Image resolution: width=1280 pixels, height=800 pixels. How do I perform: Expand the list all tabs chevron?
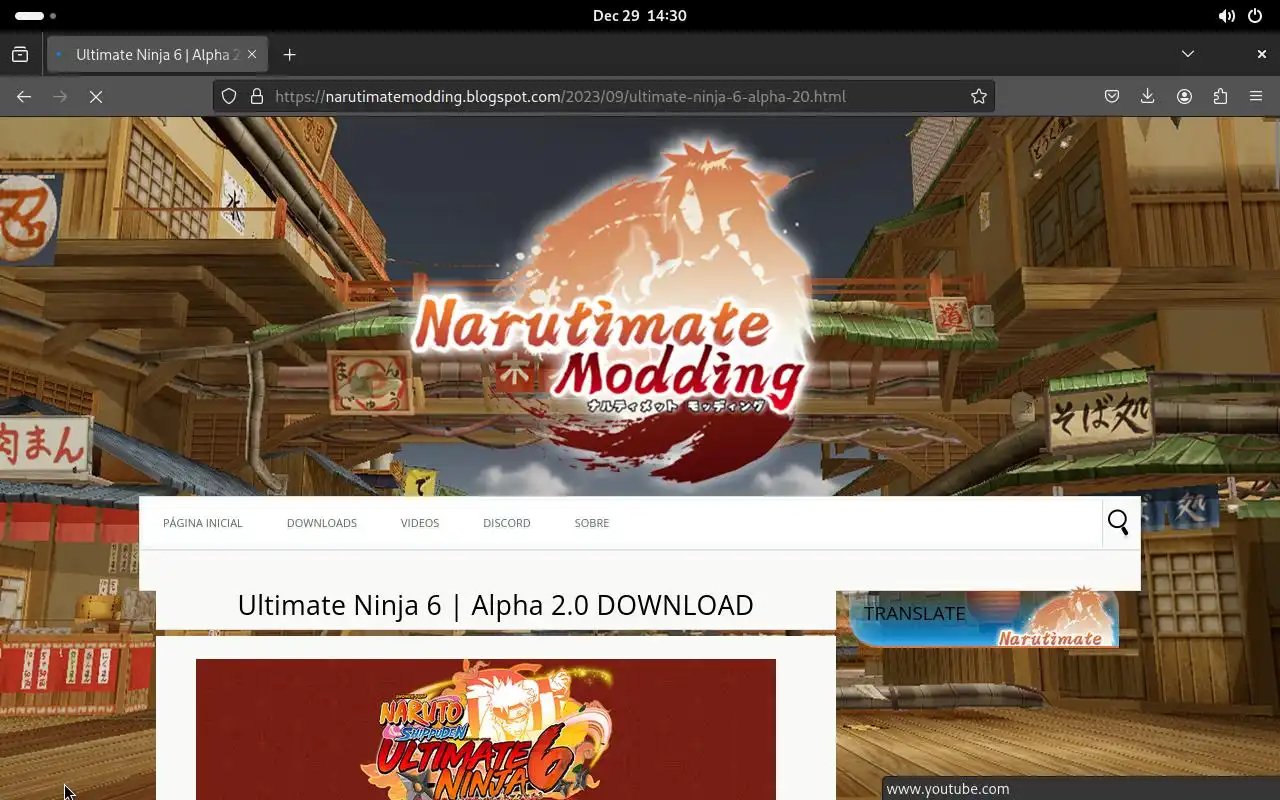pyautogui.click(x=1188, y=54)
